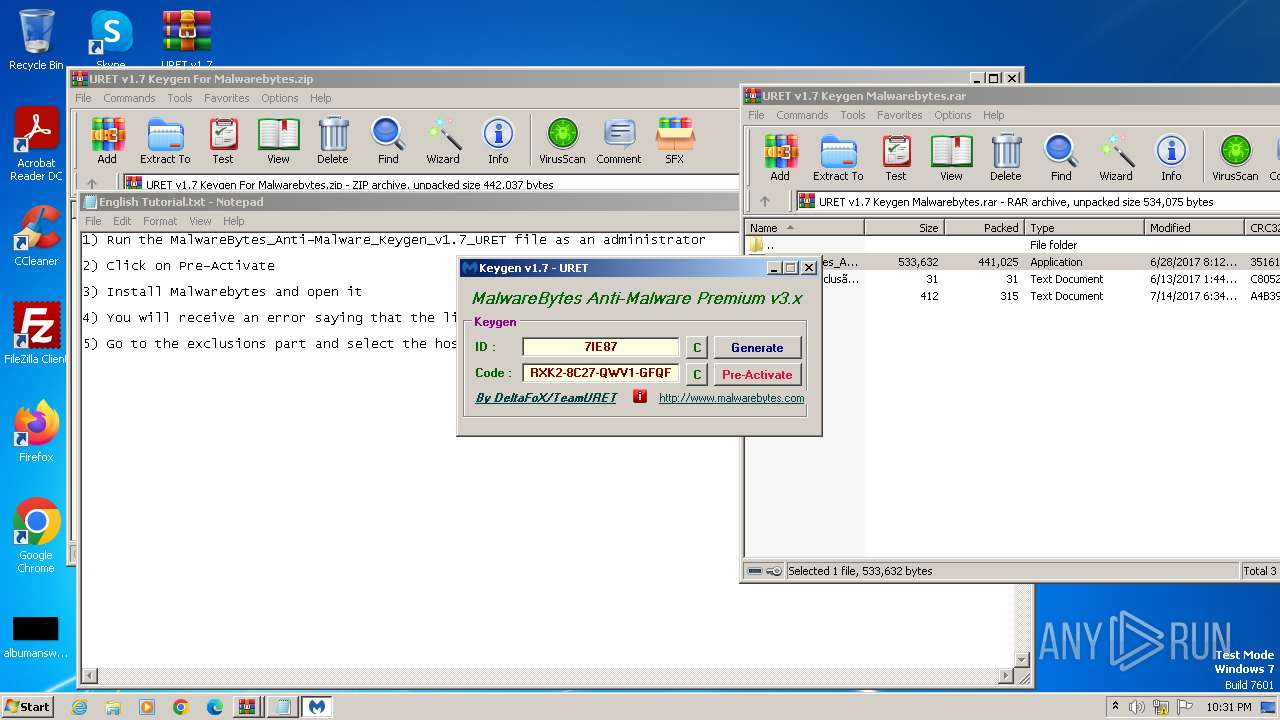Run VirusScan in the zip WinRAR window

pyautogui.click(x=562, y=141)
